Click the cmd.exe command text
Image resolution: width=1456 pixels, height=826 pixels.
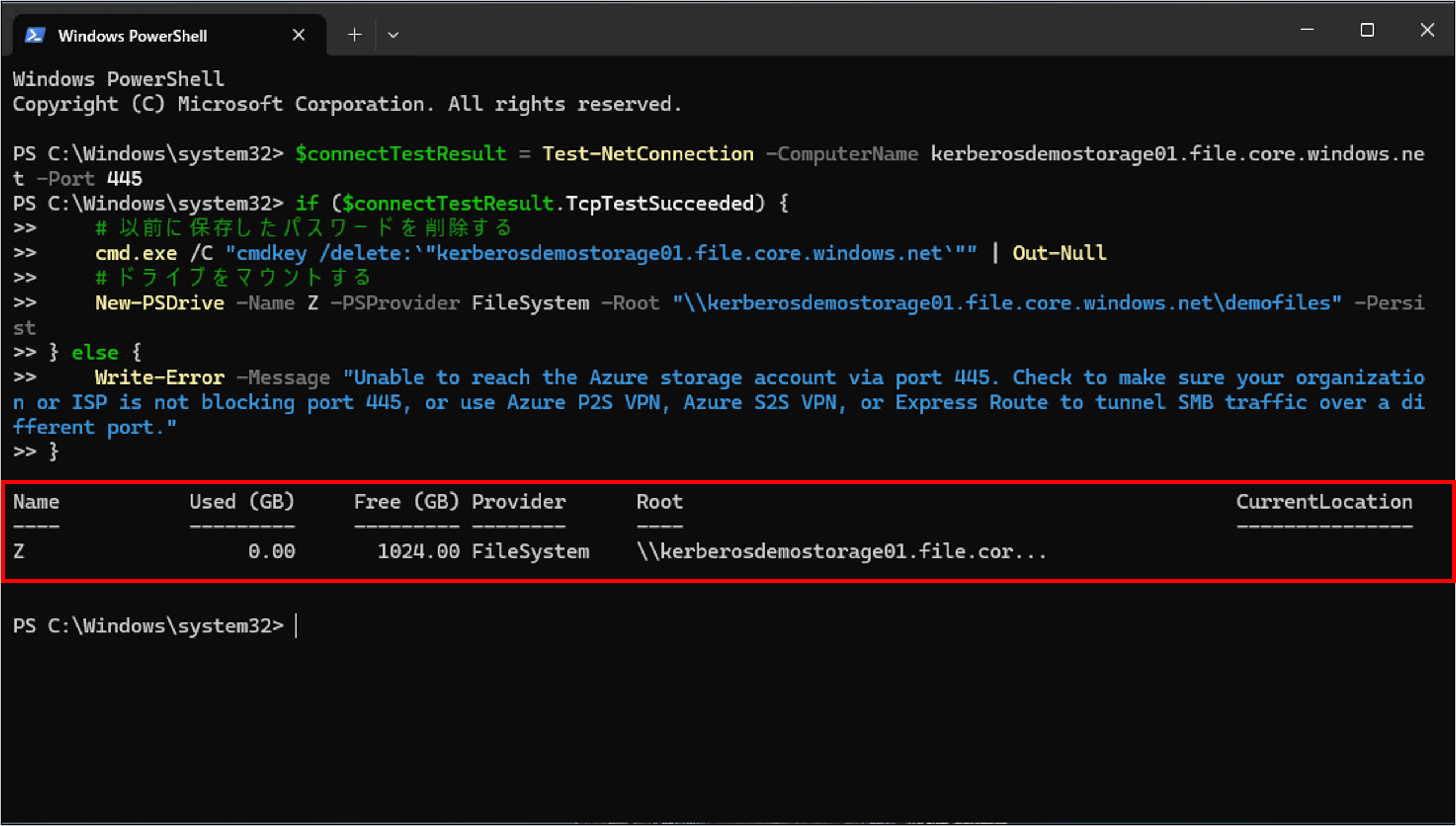click(x=136, y=253)
